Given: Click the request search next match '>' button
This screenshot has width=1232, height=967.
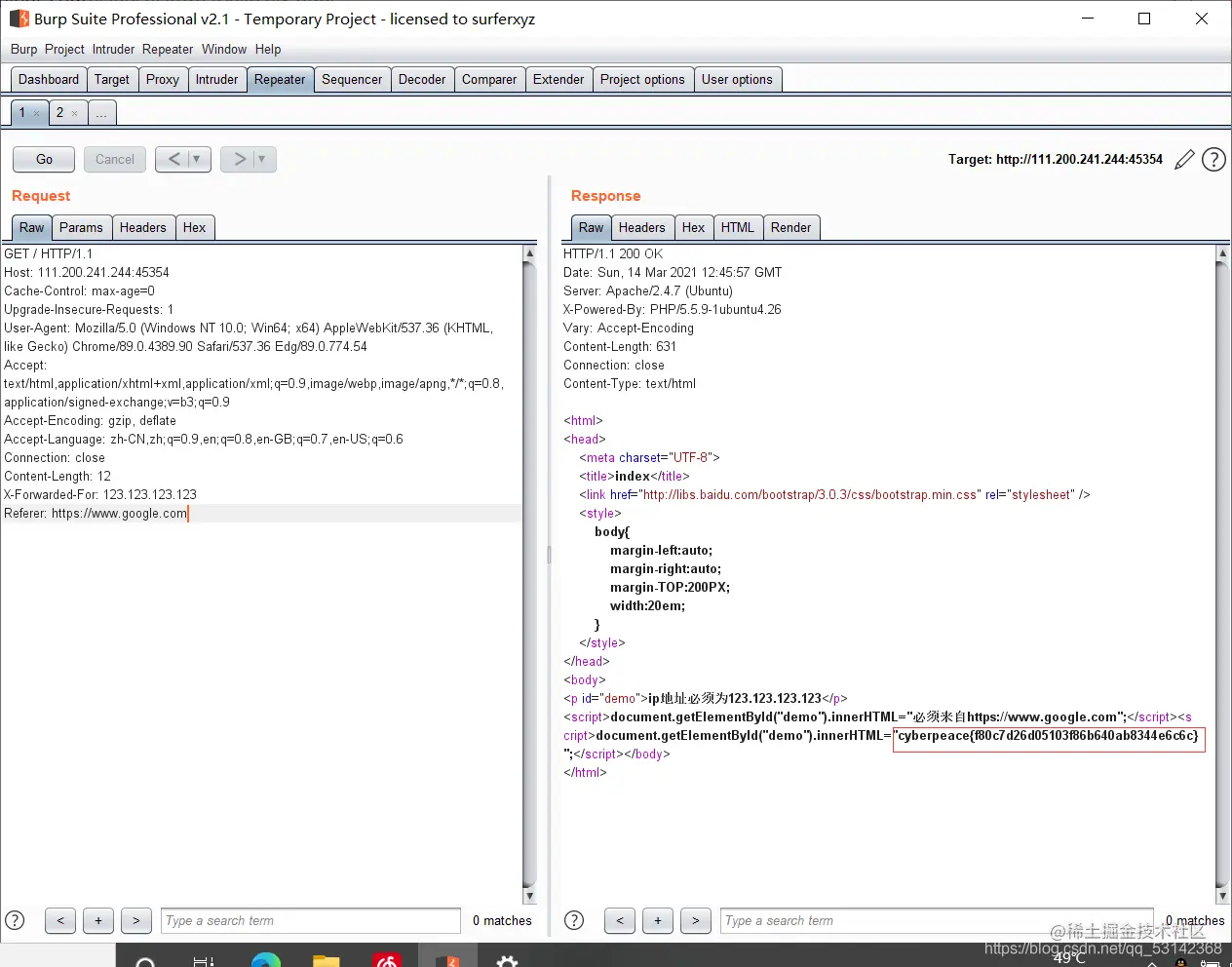Looking at the screenshot, I should [x=136, y=920].
